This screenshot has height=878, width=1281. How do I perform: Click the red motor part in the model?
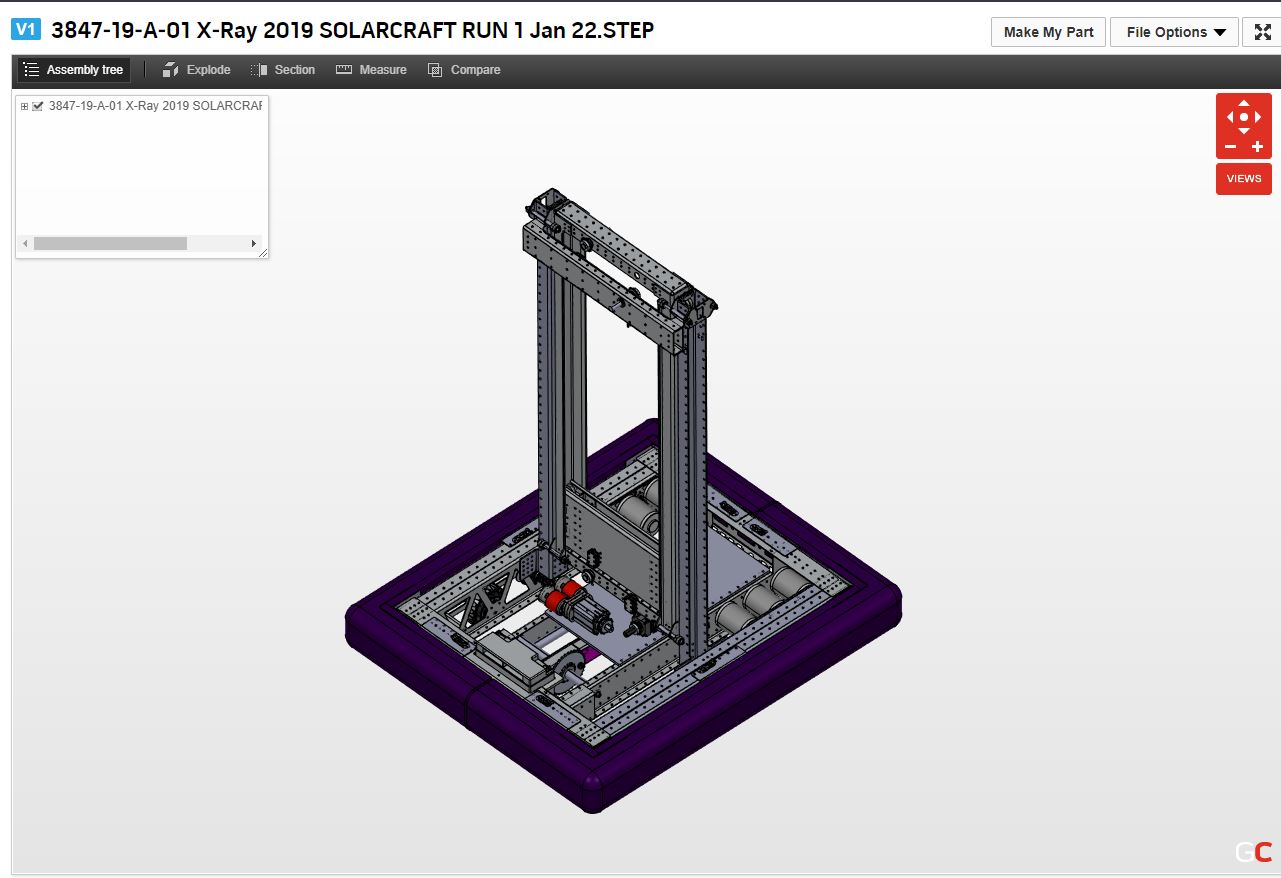point(556,599)
